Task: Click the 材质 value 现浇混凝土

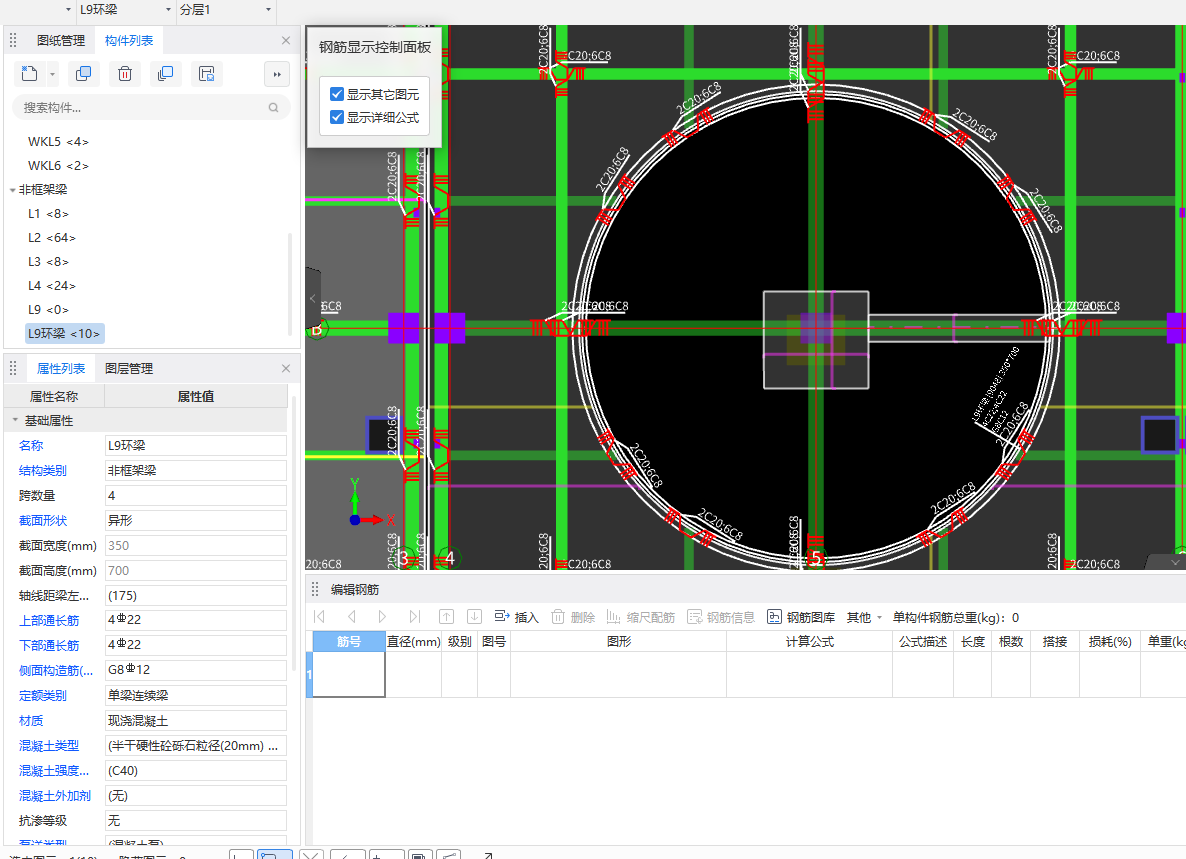Action: (196, 721)
